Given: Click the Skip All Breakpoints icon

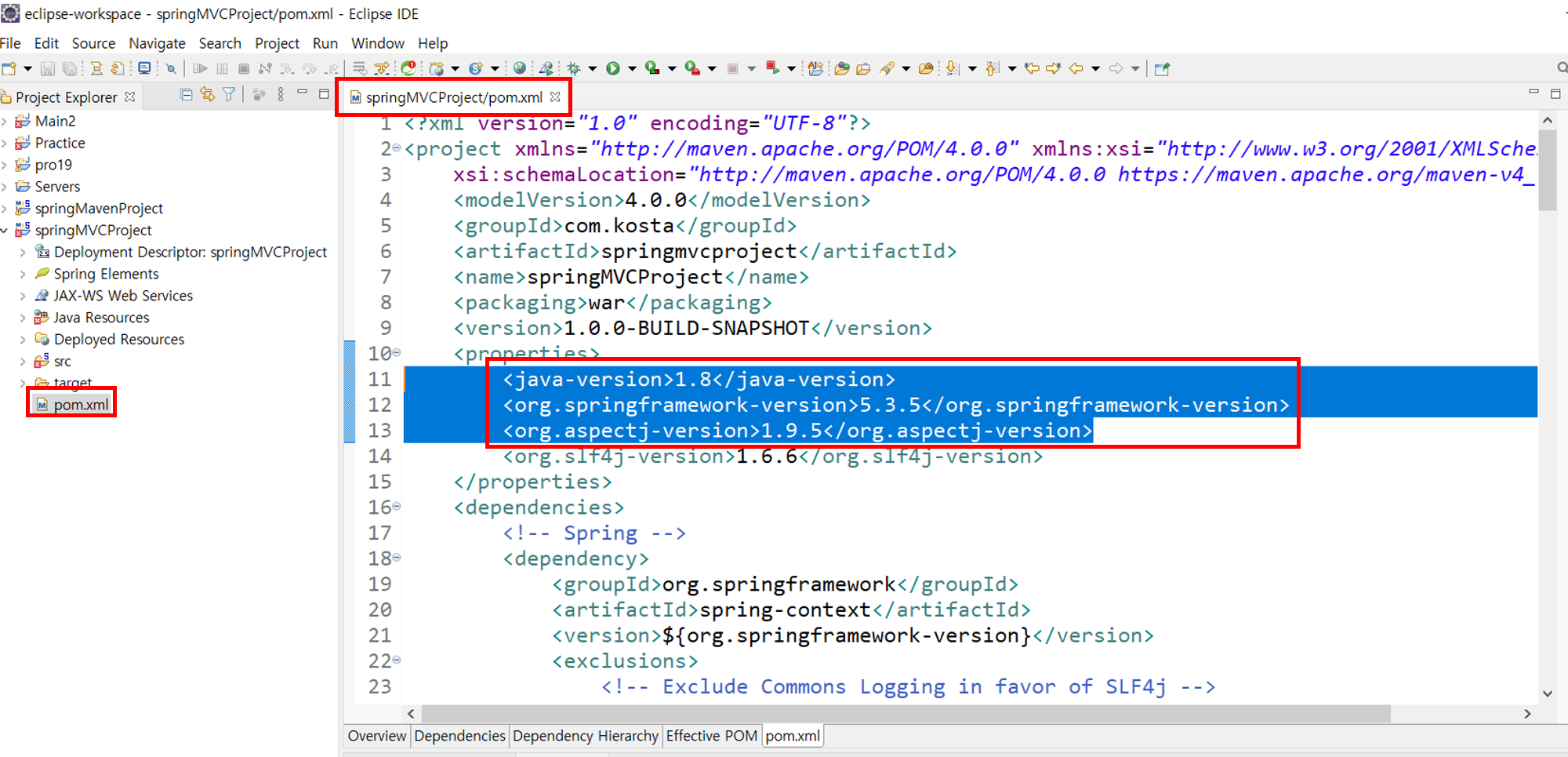Looking at the screenshot, I should pyautogui.click(x=171, y=68).
